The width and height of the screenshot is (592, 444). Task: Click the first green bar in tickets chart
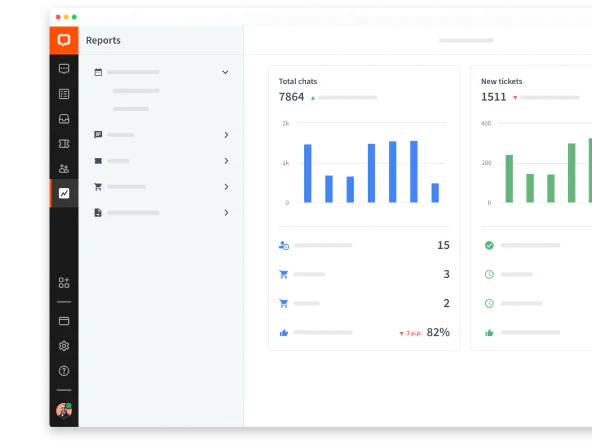click(509, 179)
